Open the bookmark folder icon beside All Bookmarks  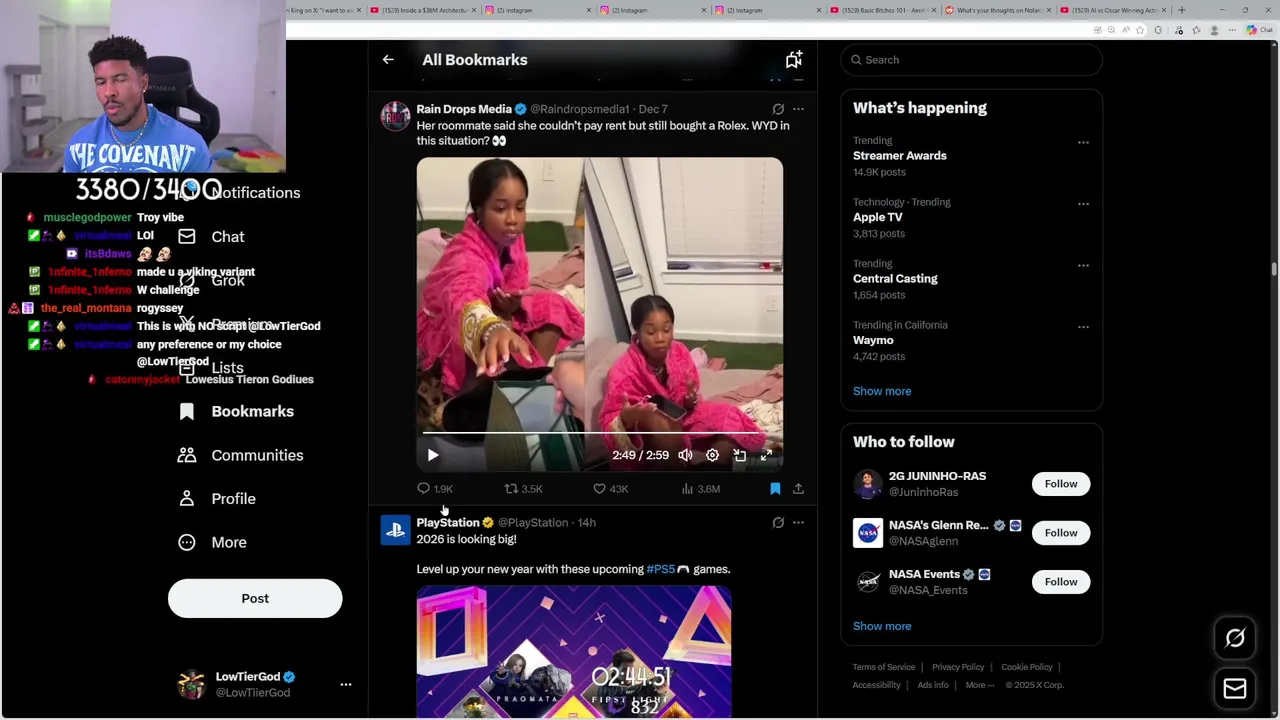point(793,60)
